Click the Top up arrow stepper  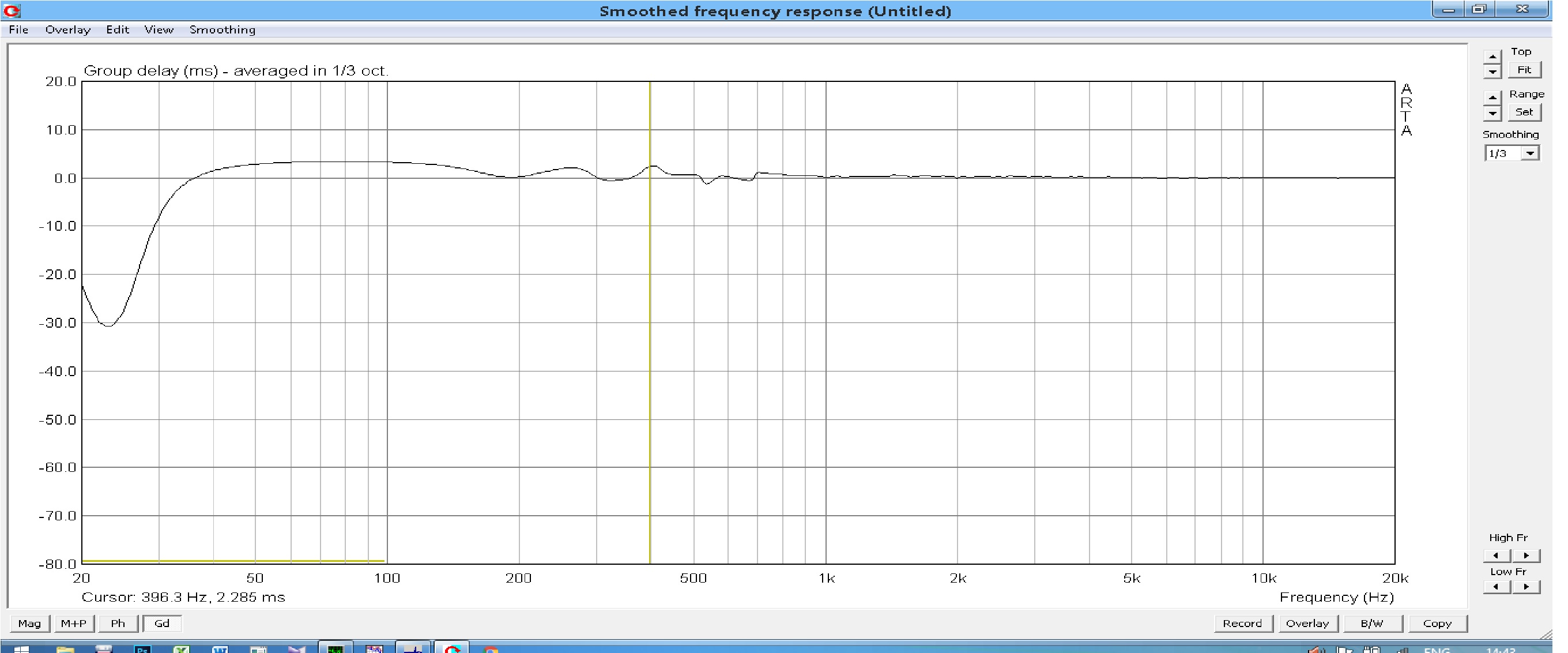point(1492,57)
